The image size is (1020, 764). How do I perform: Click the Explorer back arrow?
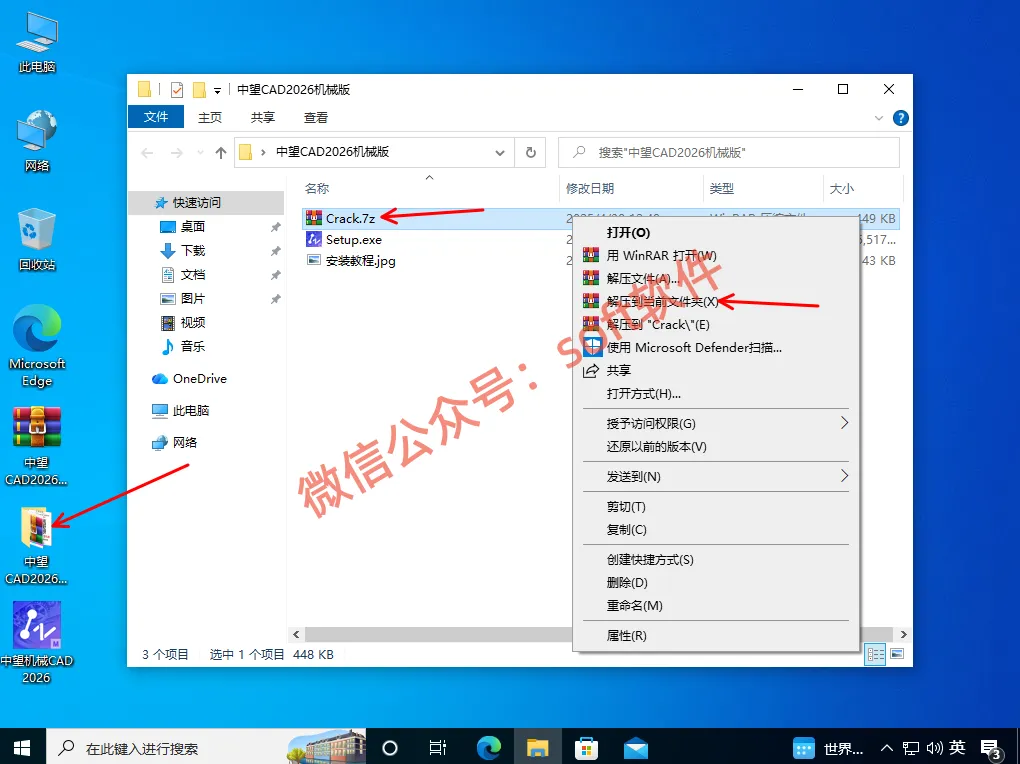point(148,153)
